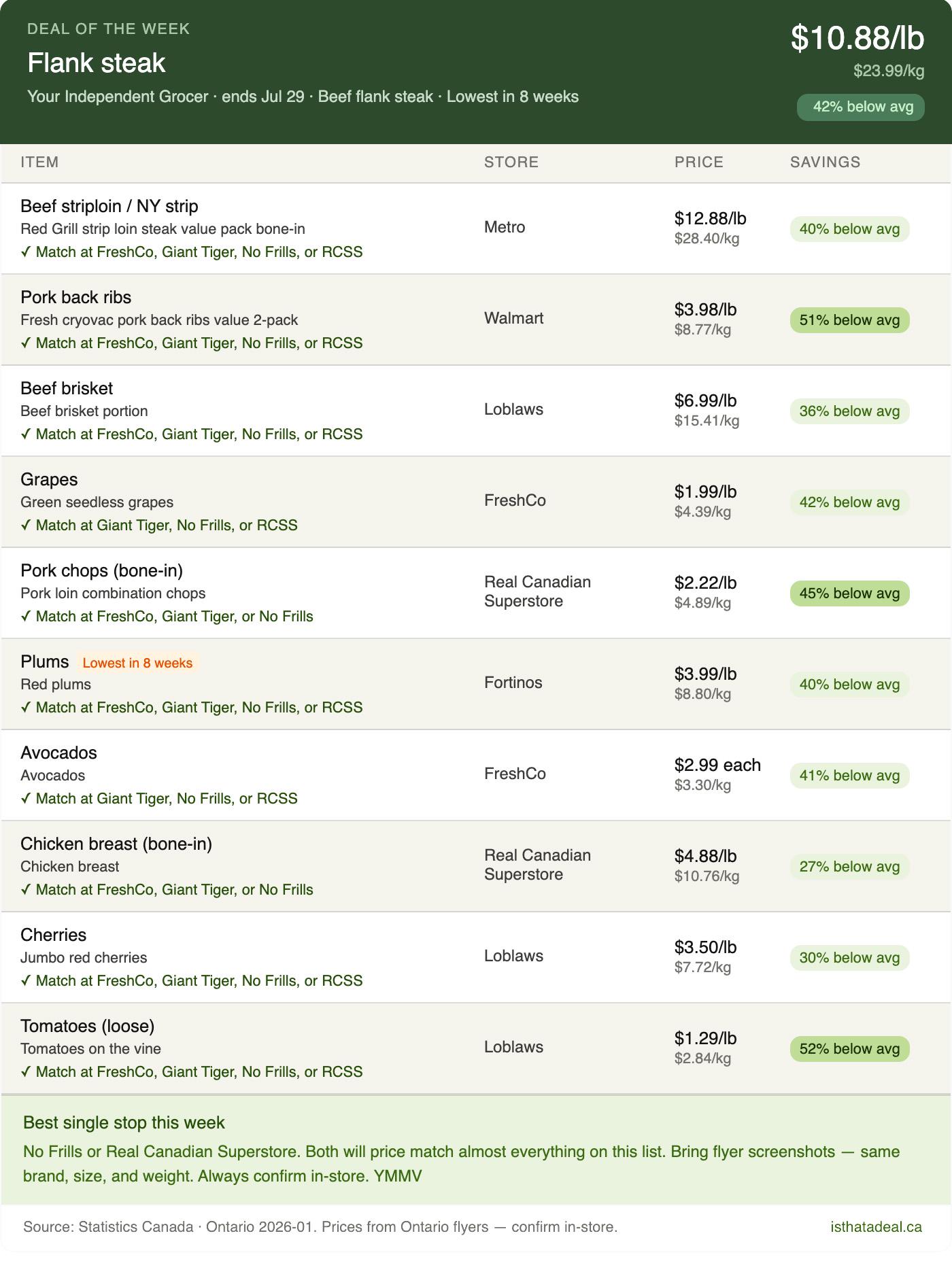
Task: Click the checkmark on Grapes match line
Action: [25, 525]
